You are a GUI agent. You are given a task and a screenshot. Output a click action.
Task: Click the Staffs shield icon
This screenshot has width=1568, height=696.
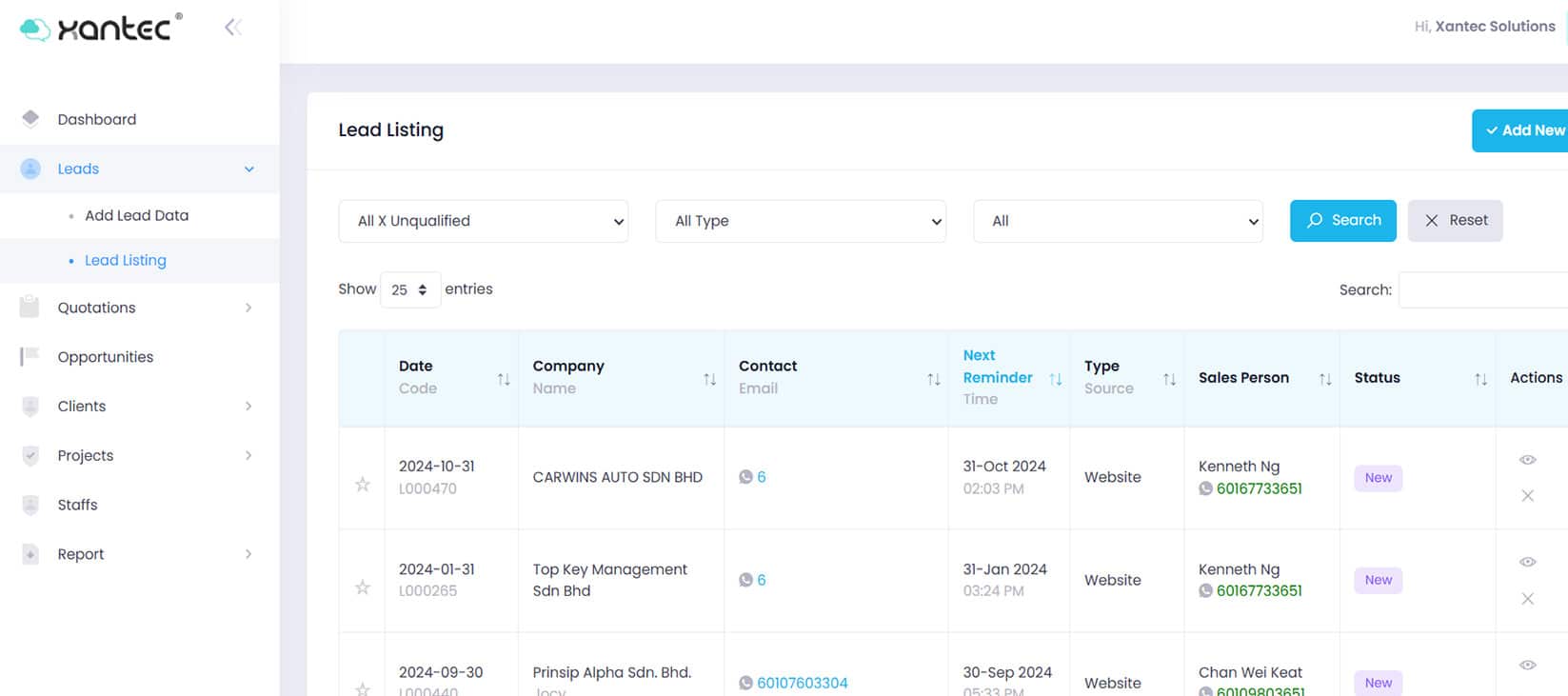[x=30, y=505]
